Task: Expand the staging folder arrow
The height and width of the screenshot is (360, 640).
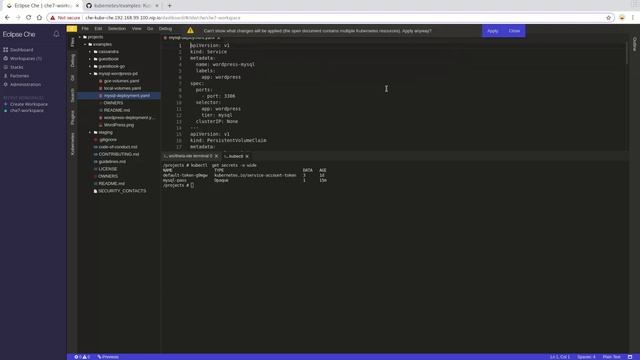Action: [90, 133]
